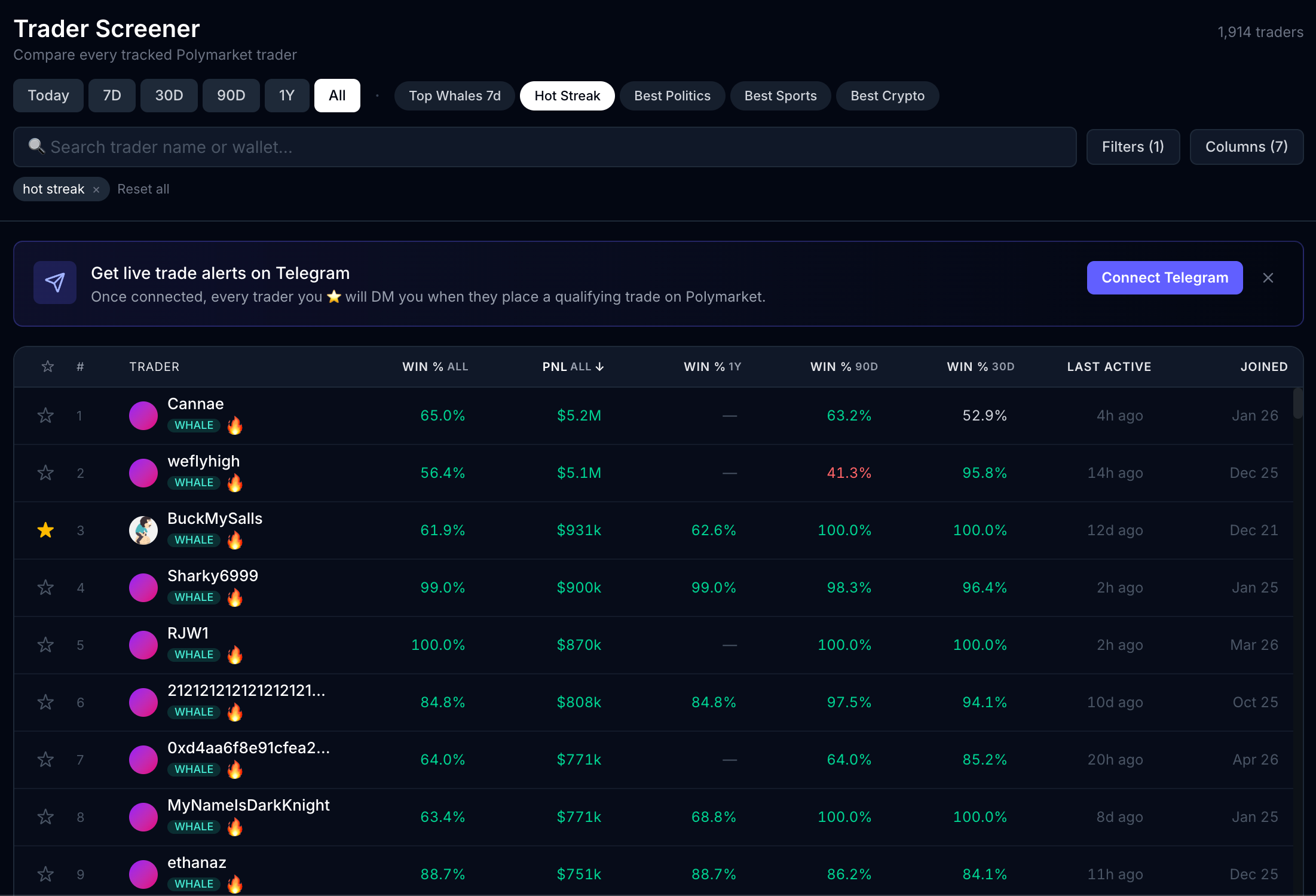Viewport: 1316px width, 896px height.
Task: Sort by TRADER column header
Action: [154, 367]
